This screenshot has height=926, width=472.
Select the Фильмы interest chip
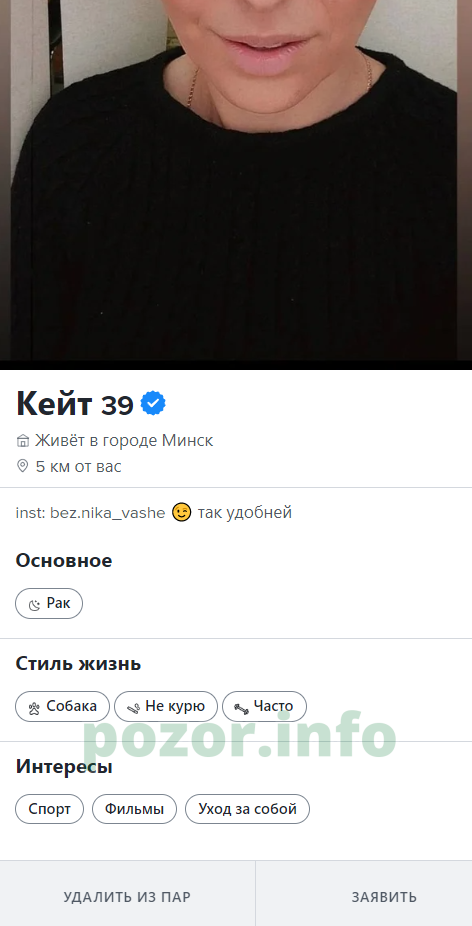click(134, 809)
